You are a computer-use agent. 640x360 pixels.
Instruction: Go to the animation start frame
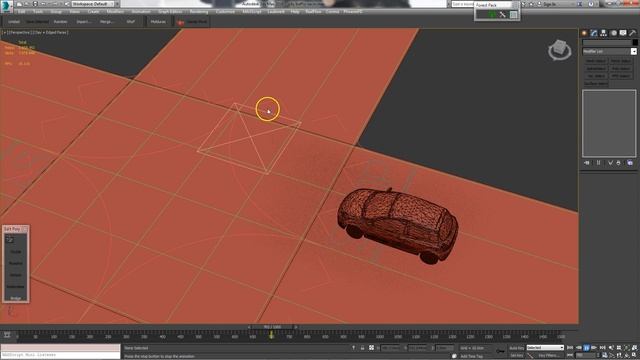tap(570, 348)
